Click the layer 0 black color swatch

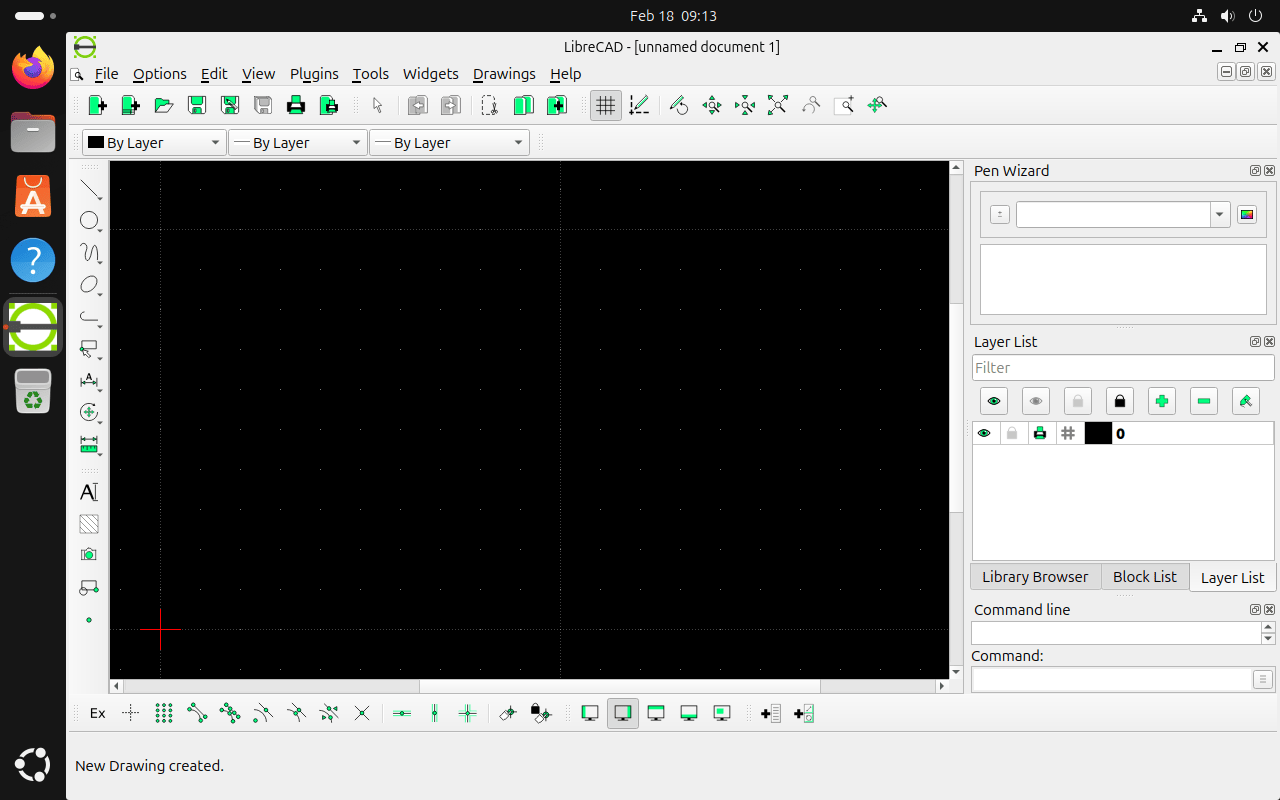[x=1098, y=433]
